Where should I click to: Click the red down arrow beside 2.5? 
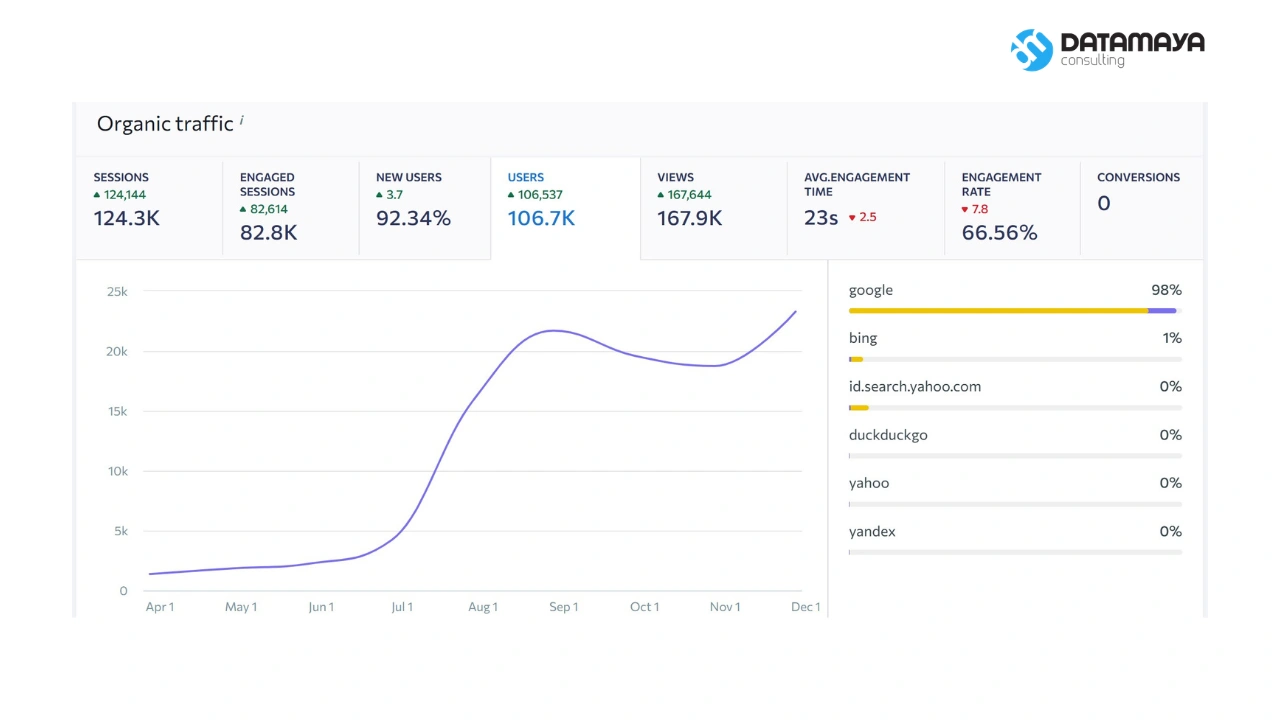[x=852, y=217]
